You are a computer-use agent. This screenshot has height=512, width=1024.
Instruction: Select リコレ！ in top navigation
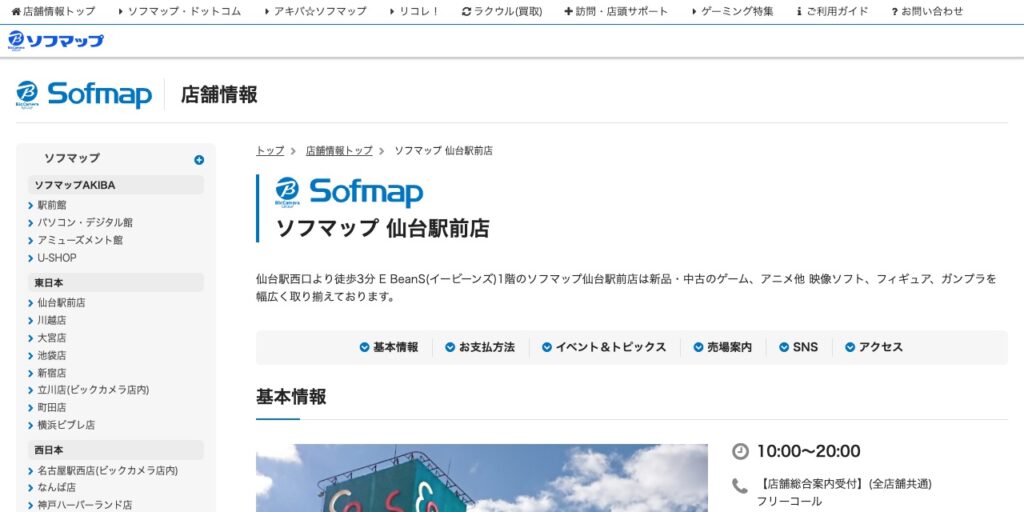coord(415,11)
